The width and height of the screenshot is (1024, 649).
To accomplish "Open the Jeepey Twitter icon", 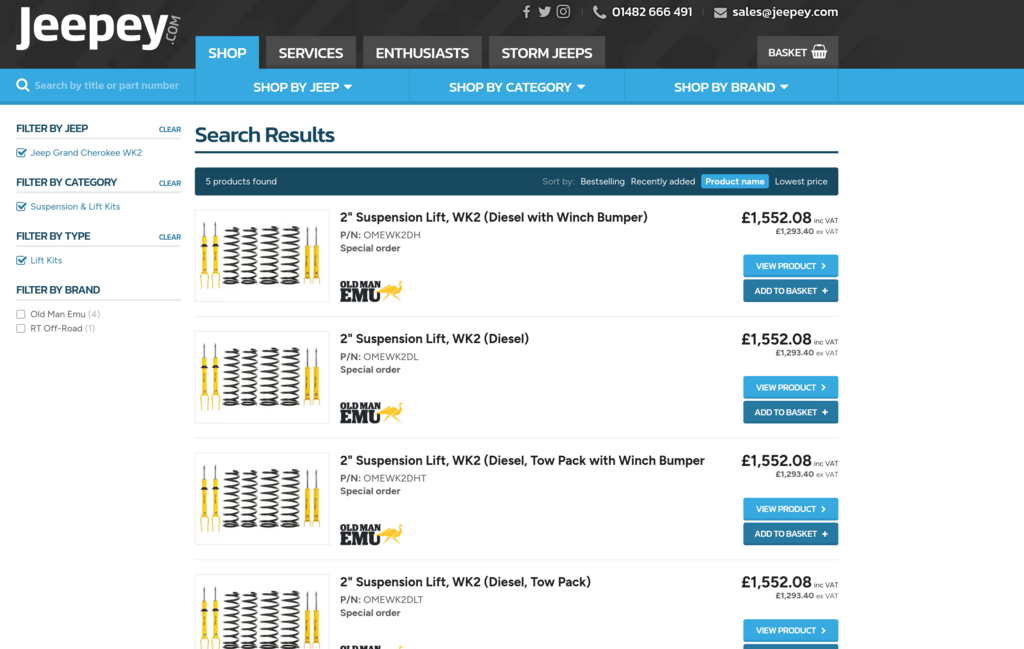I will coord(545,12).
